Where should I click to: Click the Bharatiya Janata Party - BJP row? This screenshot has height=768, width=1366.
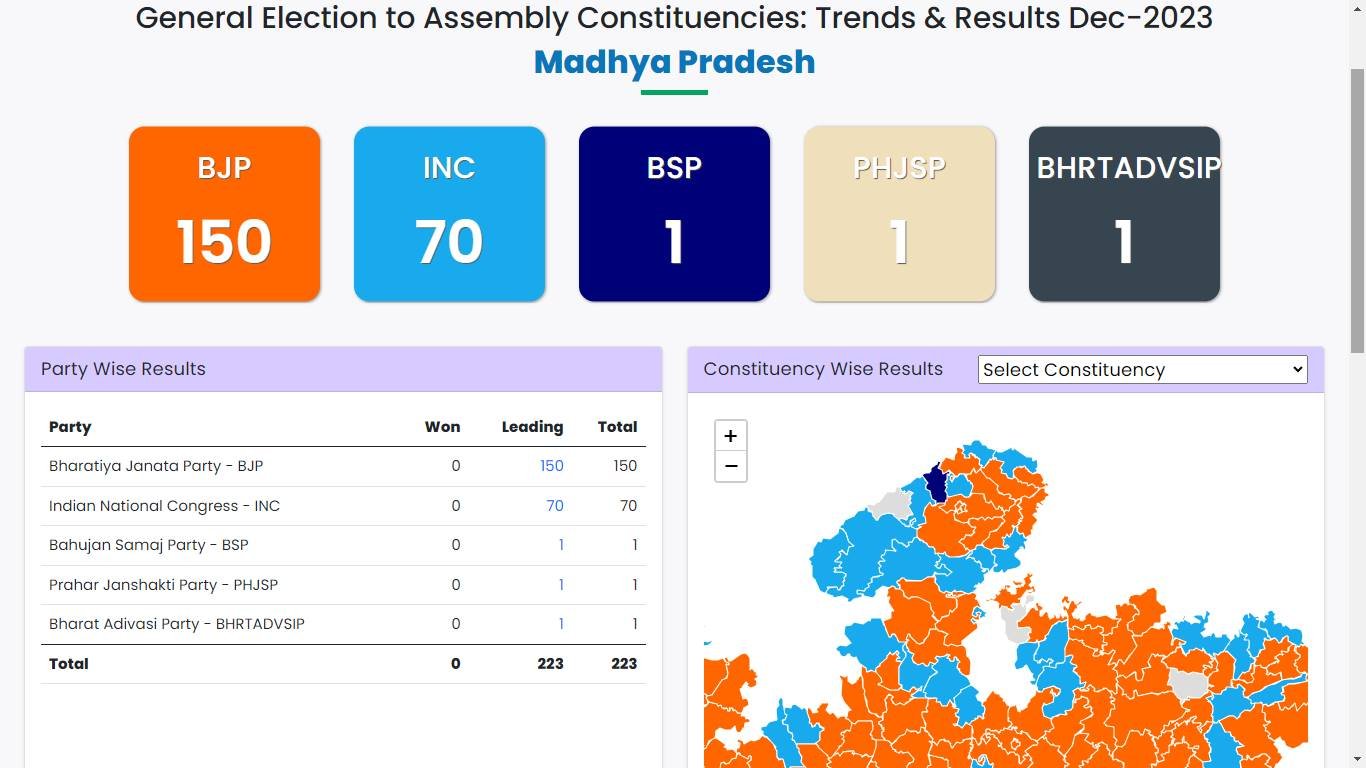(x=156, y=466)
